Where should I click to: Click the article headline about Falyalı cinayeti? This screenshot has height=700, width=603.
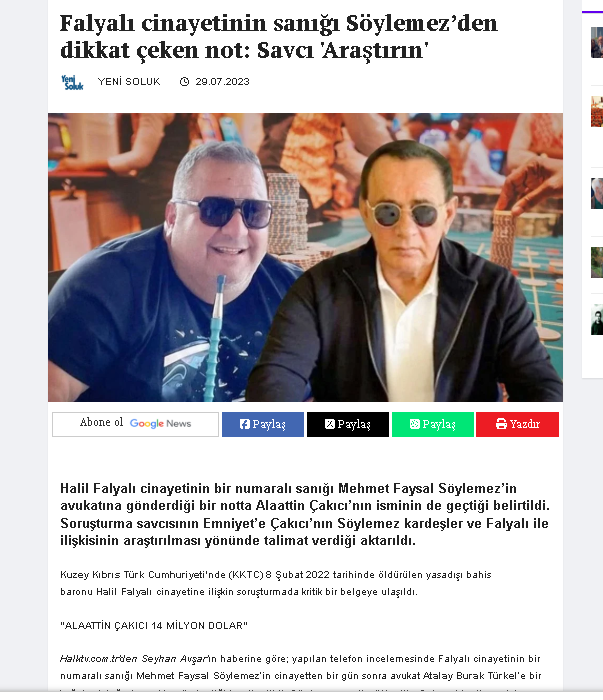coord(279,37)
